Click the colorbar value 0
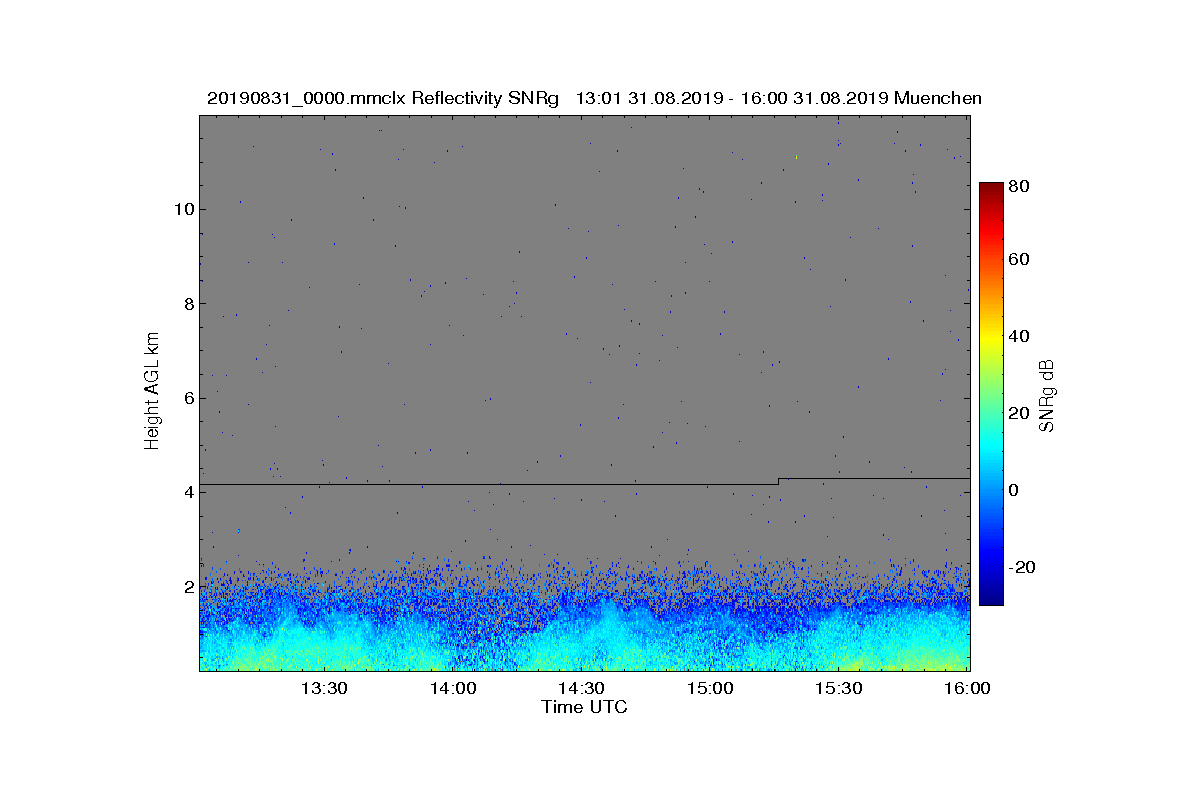The height and width of the screenshot is (800, 1200). tap(1014, 490)
